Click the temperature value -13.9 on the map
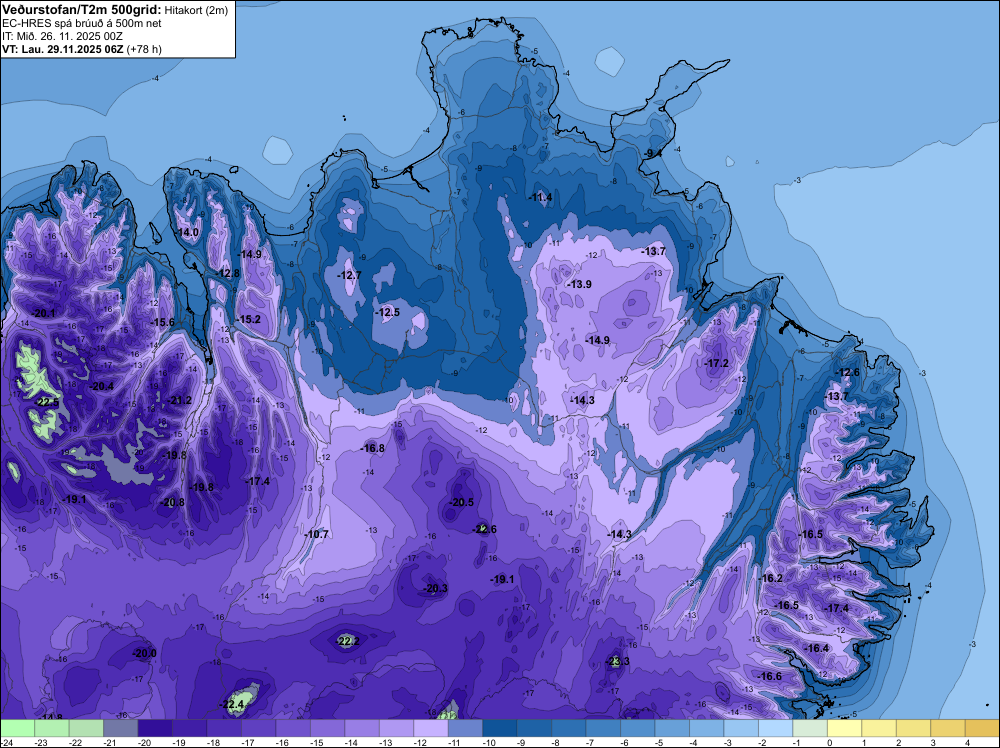Image resolution: width=1000 pixels, height=748 pixels. (580, 284)
